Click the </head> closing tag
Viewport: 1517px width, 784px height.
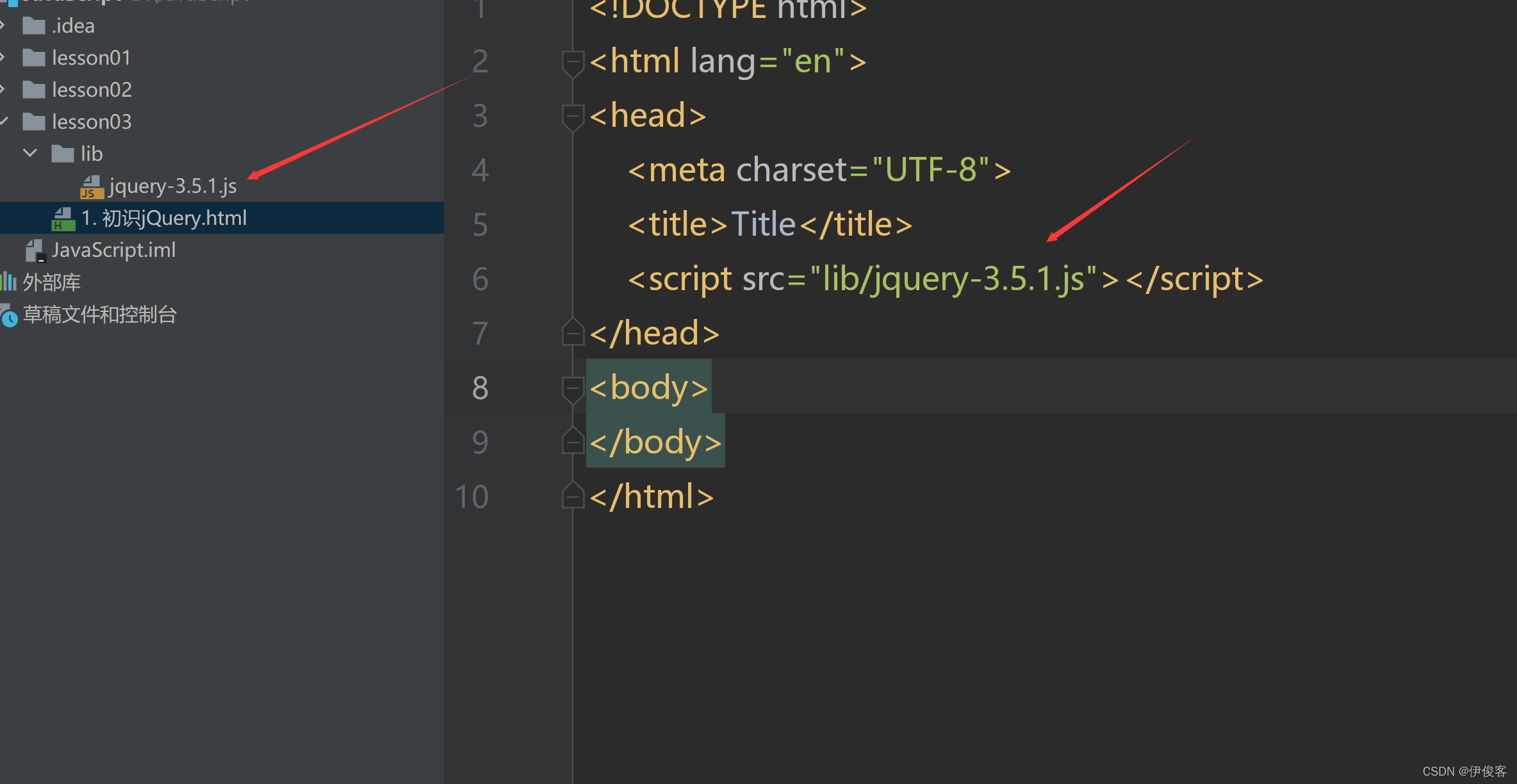[x=655, y=334]
